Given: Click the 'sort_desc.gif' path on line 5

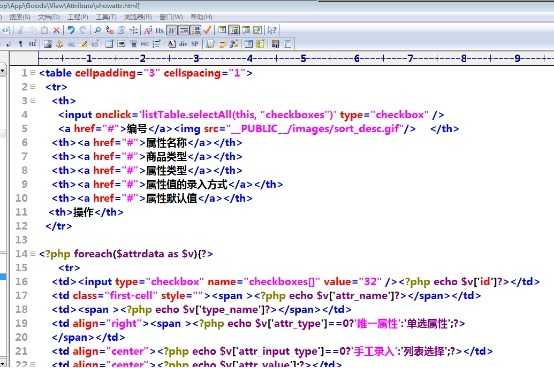Looking at the screenshot, I should (366, 129).
